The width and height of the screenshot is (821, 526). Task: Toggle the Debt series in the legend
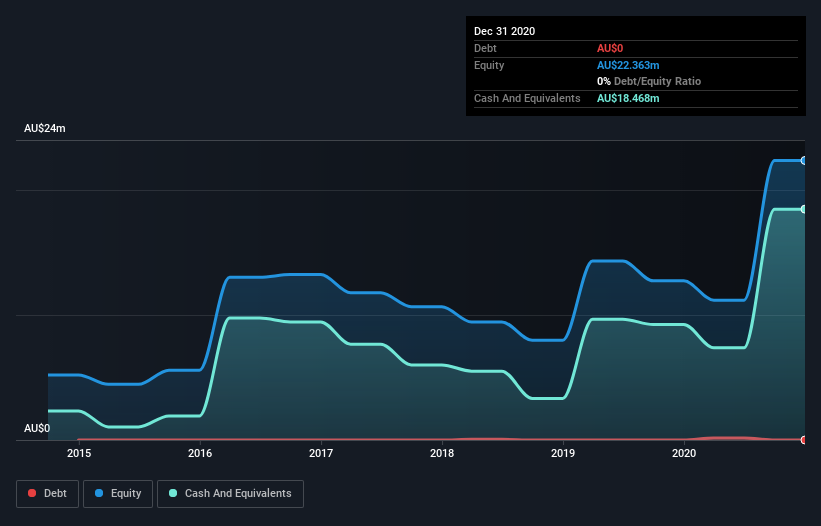click(47, 494)
